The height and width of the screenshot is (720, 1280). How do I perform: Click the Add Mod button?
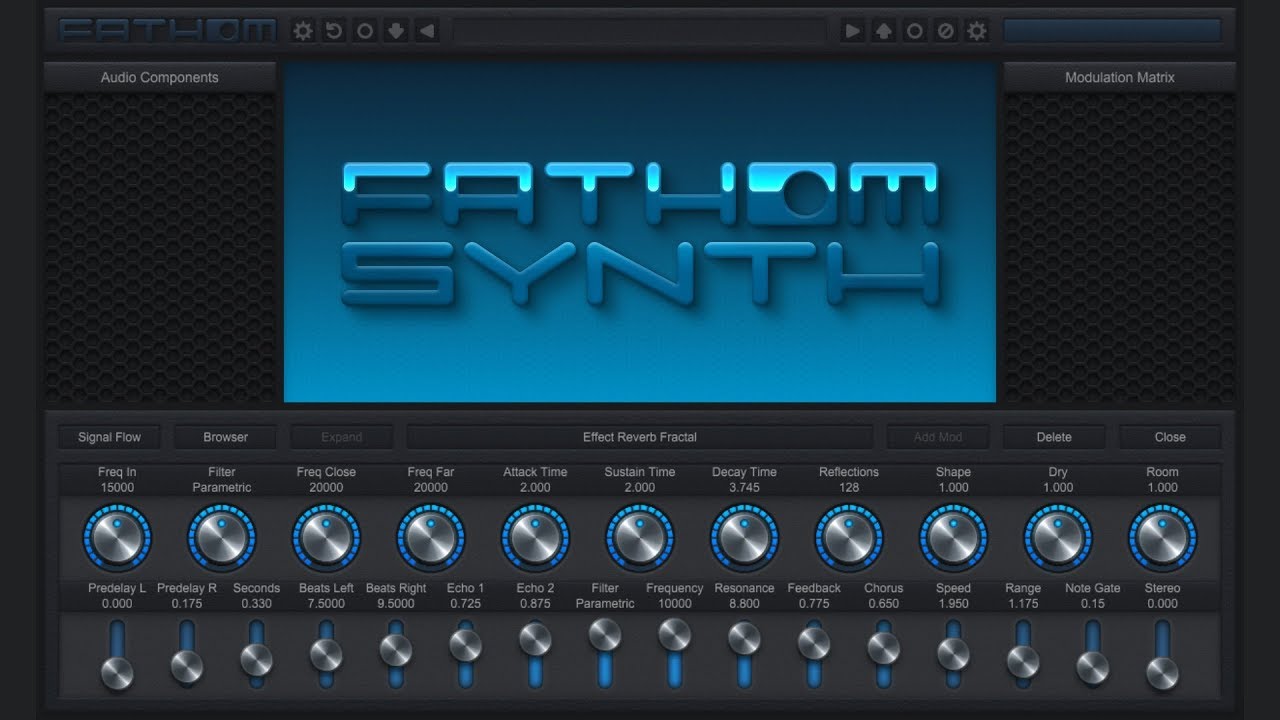tap(938, 437)
